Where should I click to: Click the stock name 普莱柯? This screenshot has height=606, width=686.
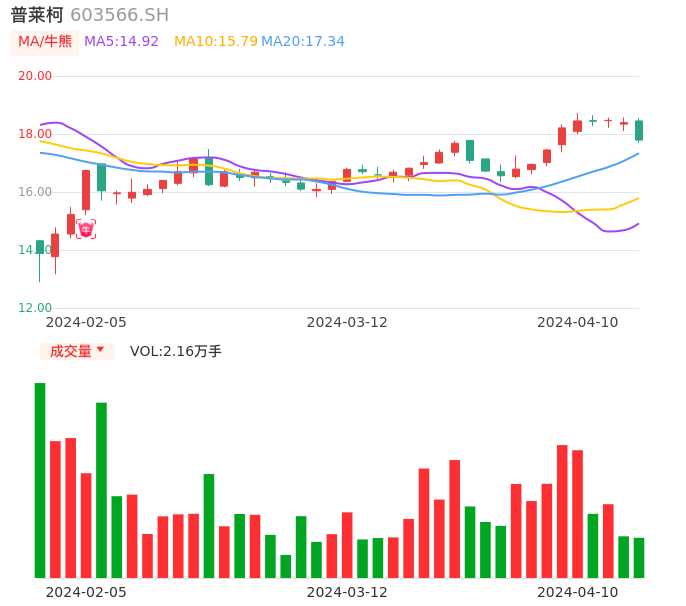point(37,15)
